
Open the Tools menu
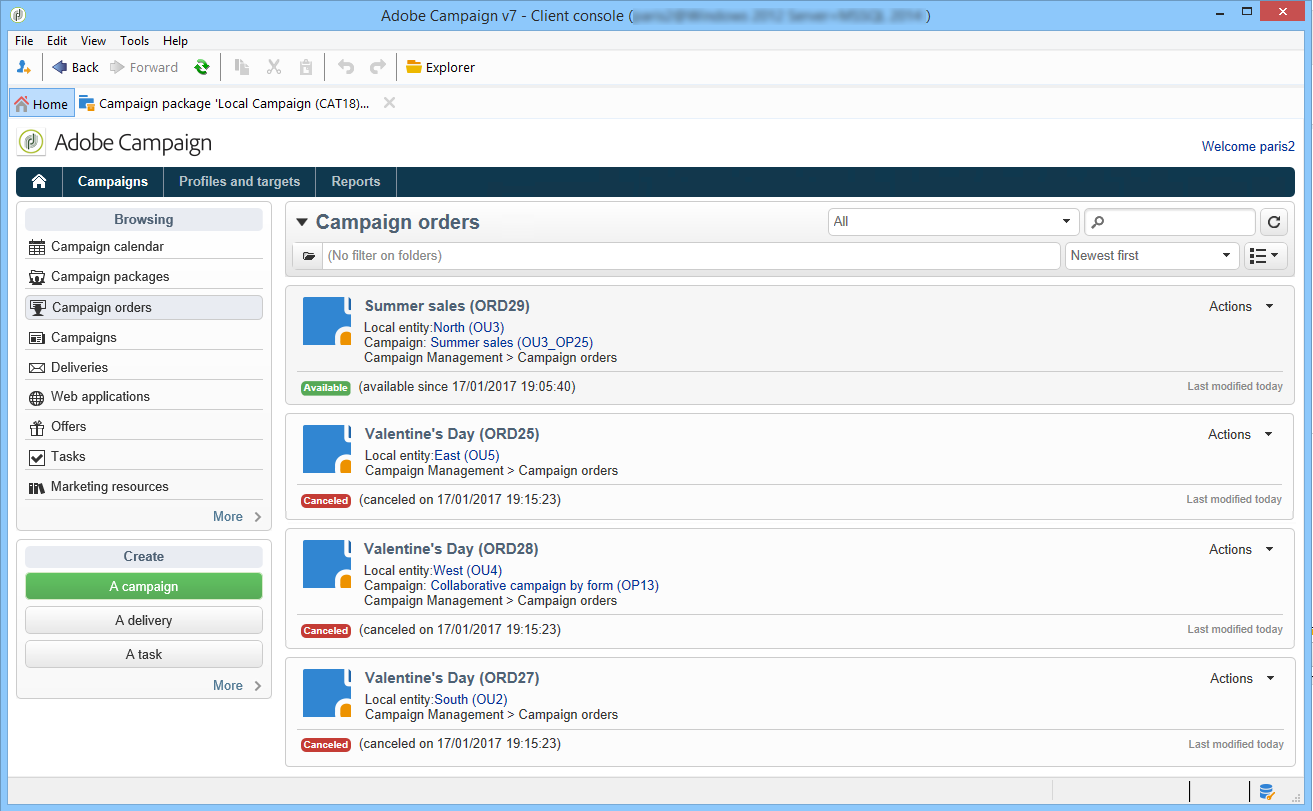tap(134, 41)
